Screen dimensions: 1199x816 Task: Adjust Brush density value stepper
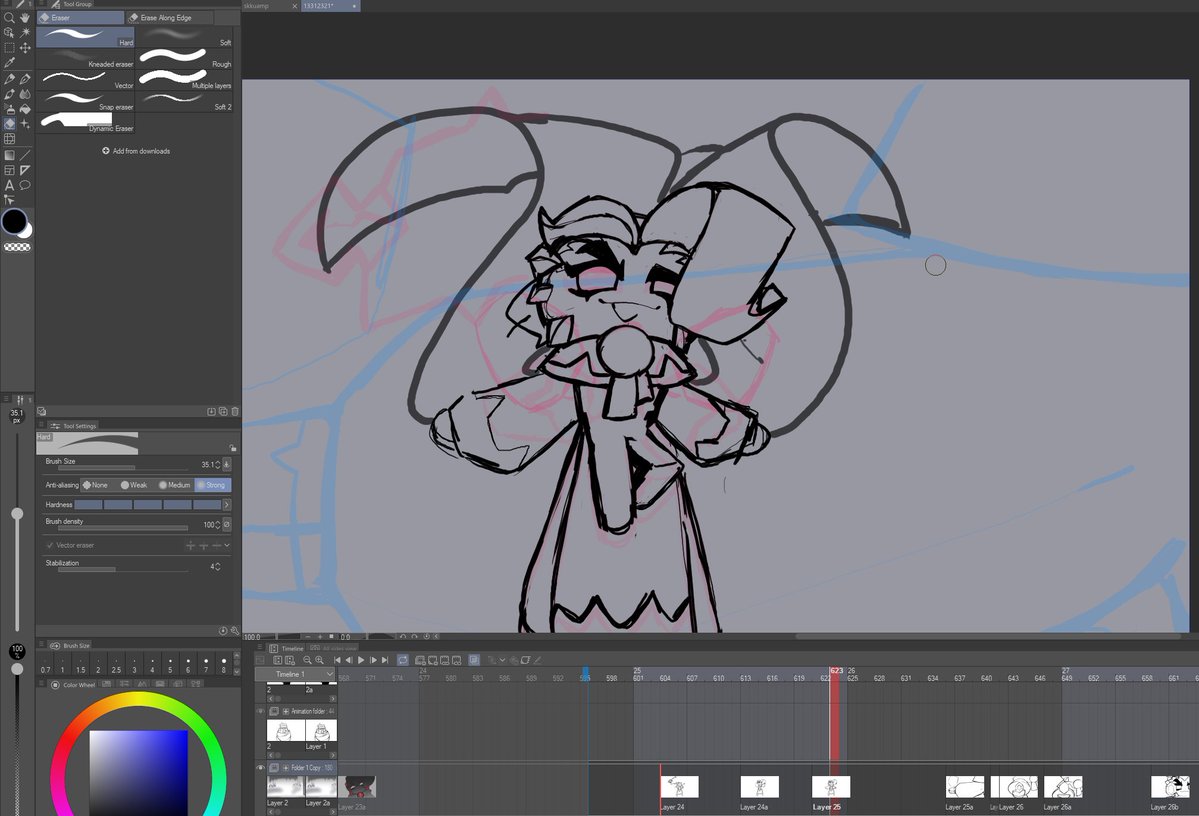[218, 525]
